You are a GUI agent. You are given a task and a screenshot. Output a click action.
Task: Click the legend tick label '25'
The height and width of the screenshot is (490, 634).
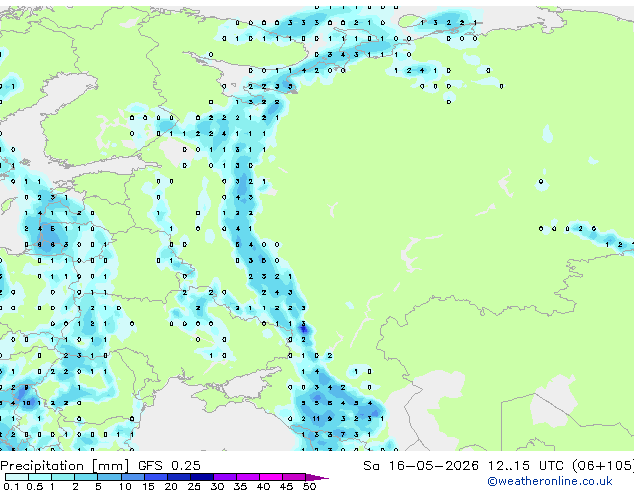coord(194,486)
